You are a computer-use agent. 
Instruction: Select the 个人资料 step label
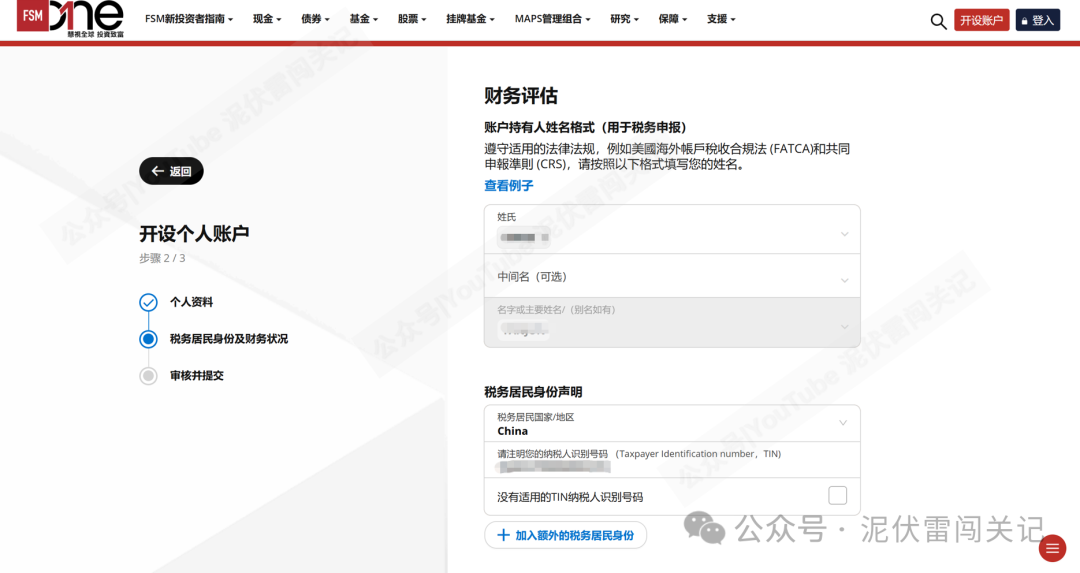[191, 302]
